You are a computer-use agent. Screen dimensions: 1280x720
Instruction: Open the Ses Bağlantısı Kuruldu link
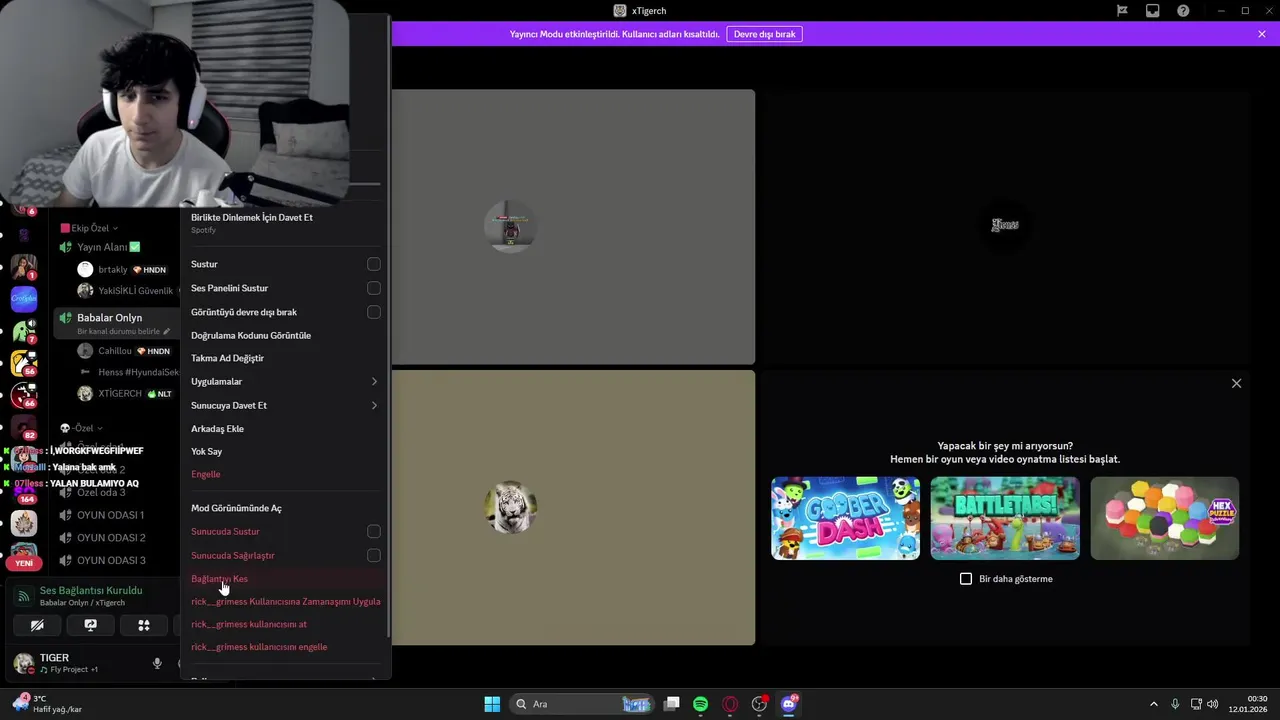[91, 590]
